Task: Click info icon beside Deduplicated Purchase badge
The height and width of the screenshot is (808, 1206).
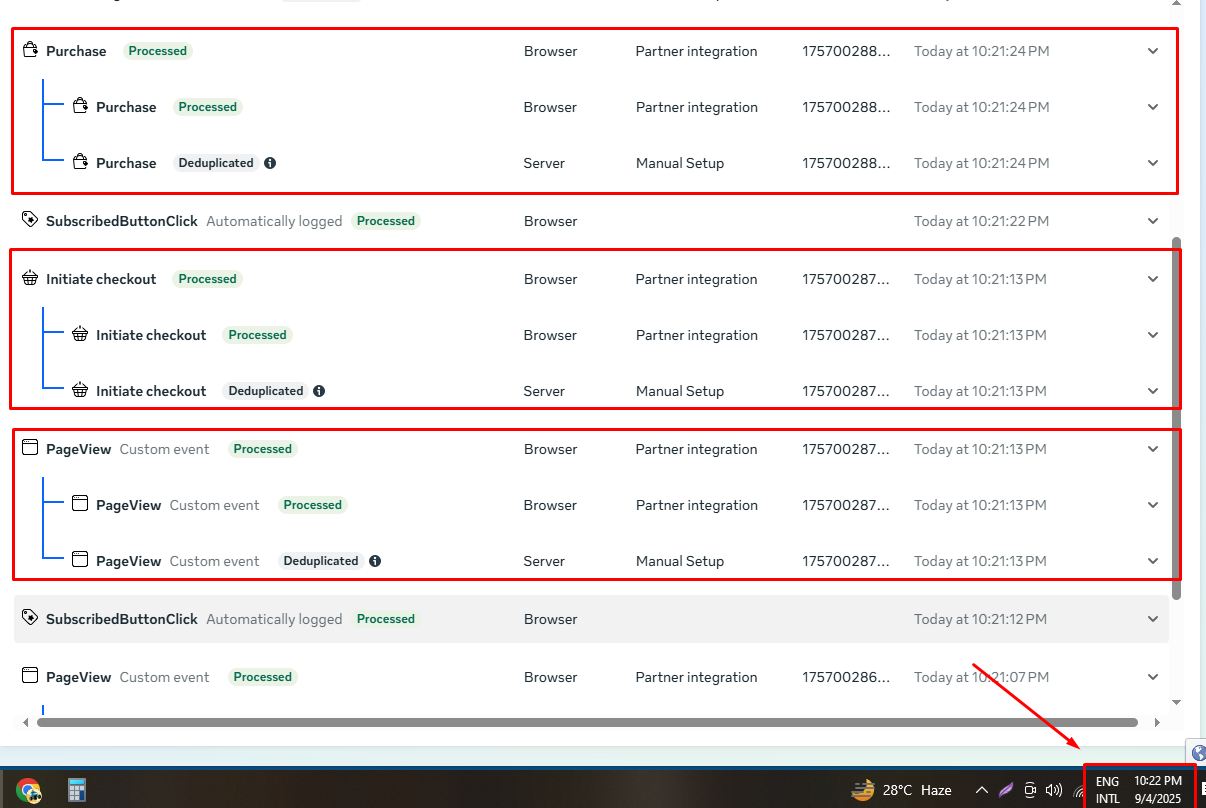Action: pos(270,163)
